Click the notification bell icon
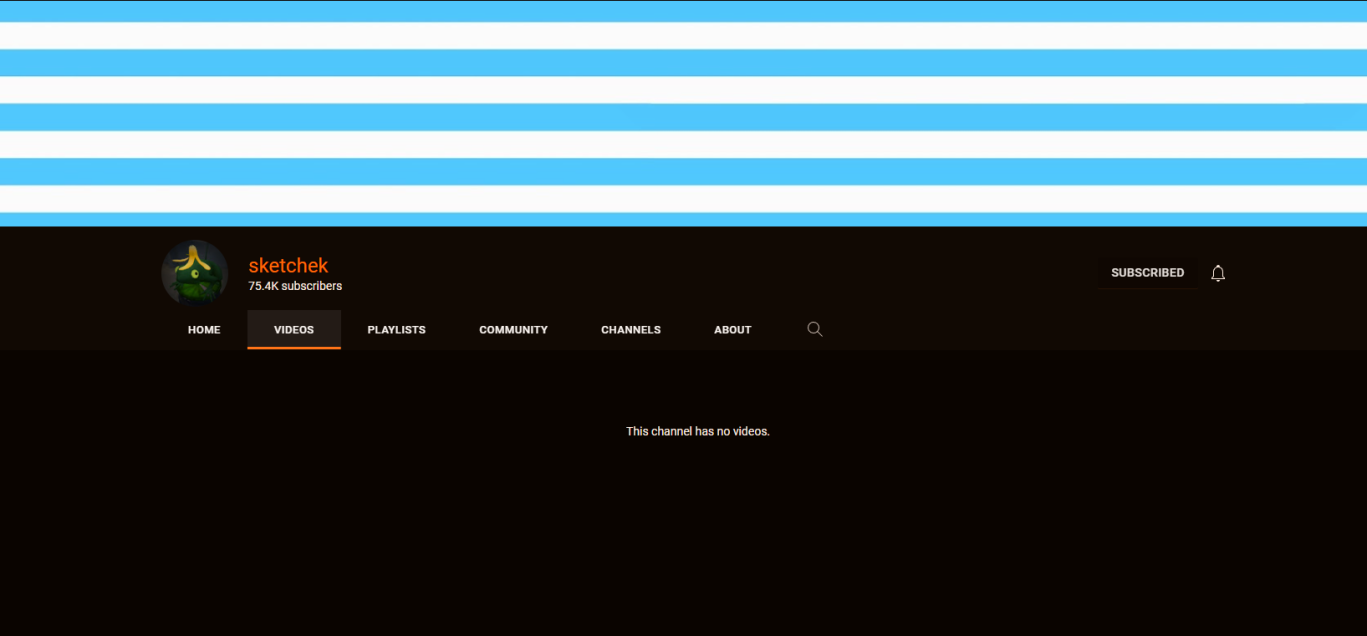The height and width of the screenshot is (636, 1367). coord(1218,273)
